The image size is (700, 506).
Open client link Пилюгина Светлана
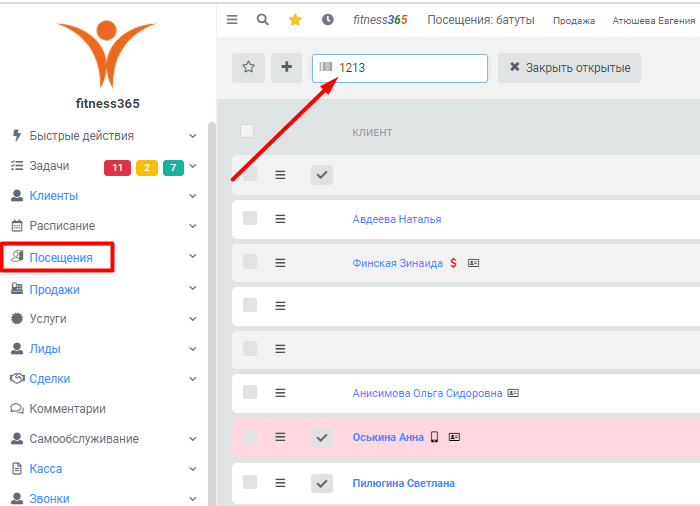pyautogui.click(x=404, y=483)
